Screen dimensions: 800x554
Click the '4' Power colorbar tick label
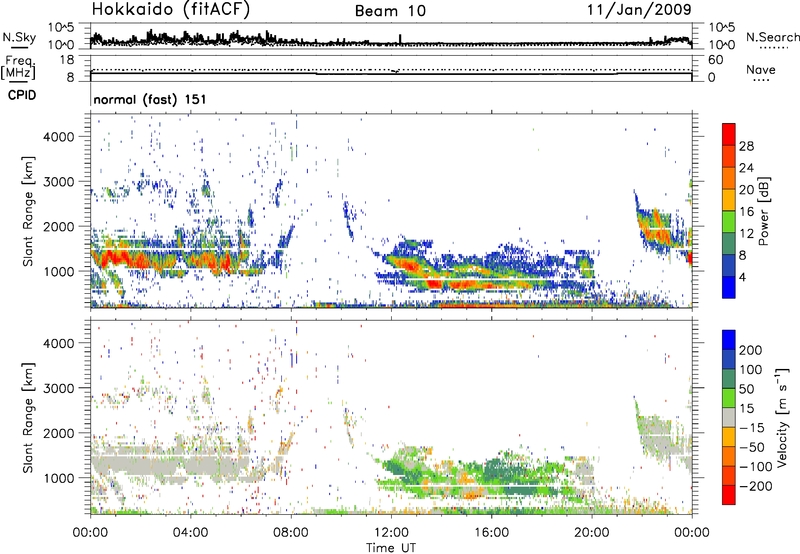(743, 277)
